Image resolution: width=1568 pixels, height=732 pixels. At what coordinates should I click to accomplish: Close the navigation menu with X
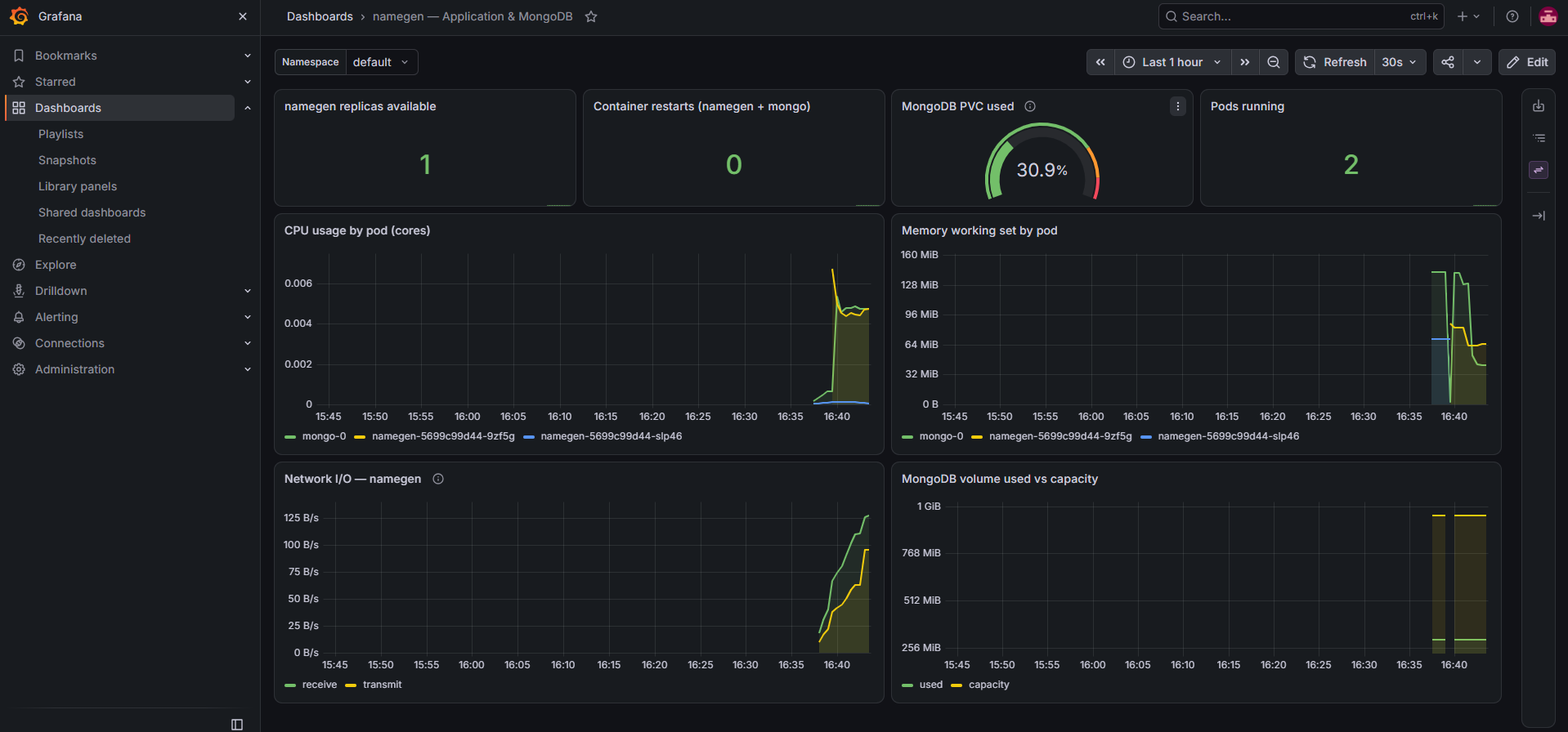(x=243, y=16)
